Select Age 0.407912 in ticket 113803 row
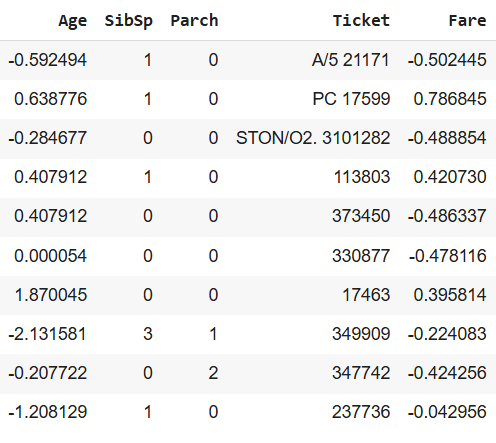 point(51,177)
